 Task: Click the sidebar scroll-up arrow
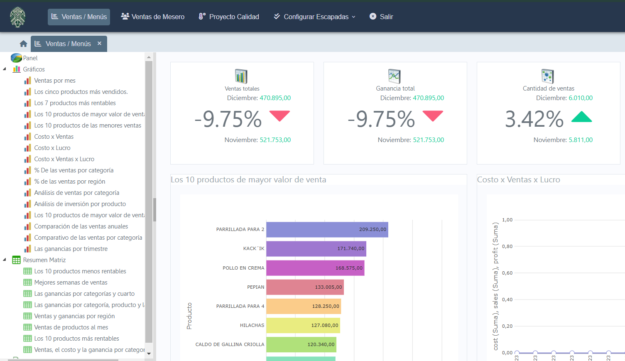pyautogui.click(x=149, y=57)
